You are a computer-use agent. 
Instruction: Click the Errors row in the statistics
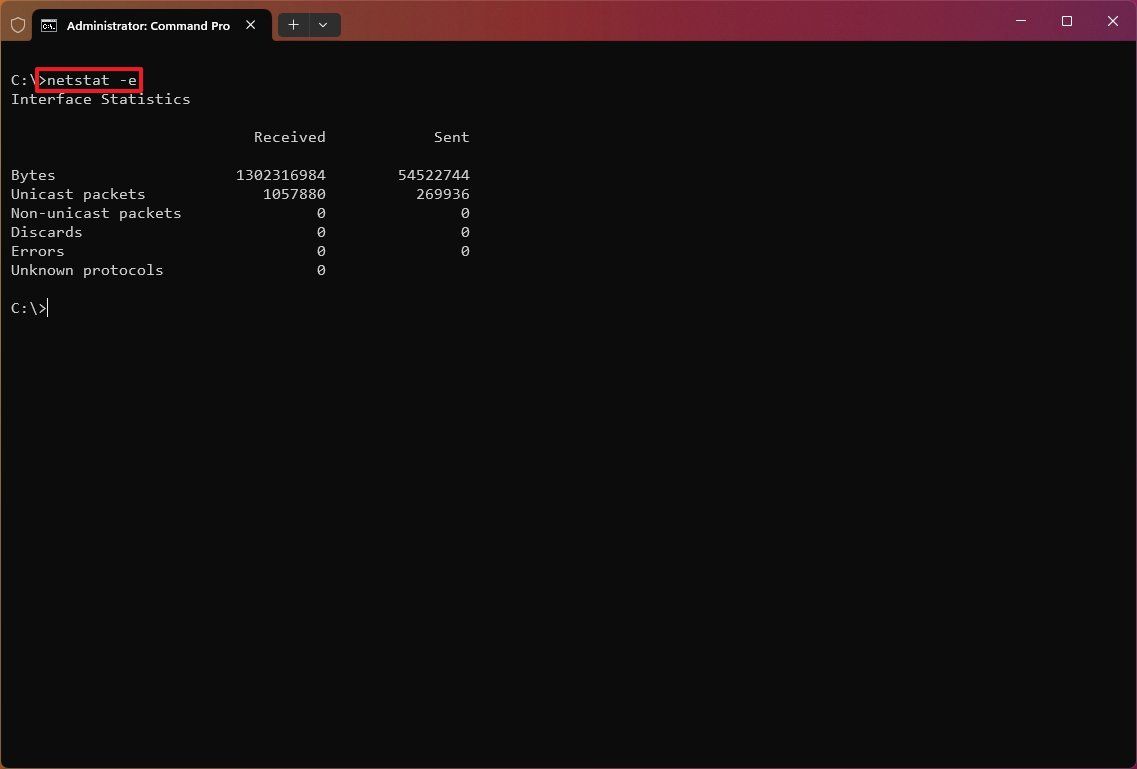point(37,251)
